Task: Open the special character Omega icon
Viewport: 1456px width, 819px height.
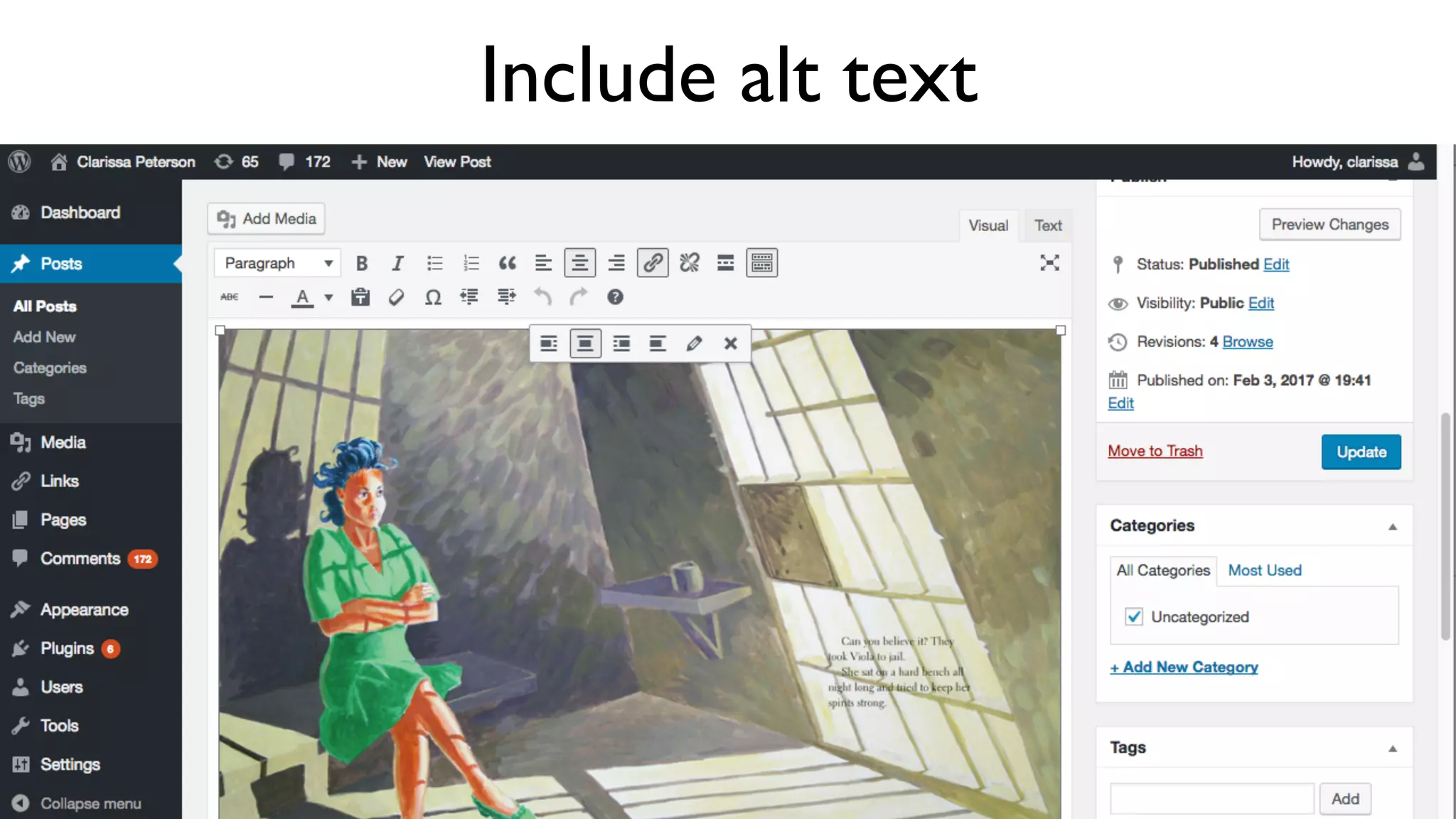Action: click(433, 297)
